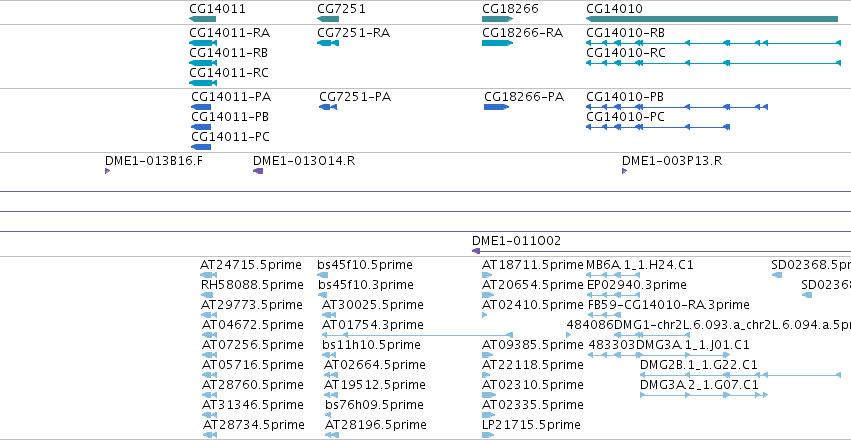Select transcript CG14011-RC
The height and width of the screenshot is (440, 851).
(202, 83)
